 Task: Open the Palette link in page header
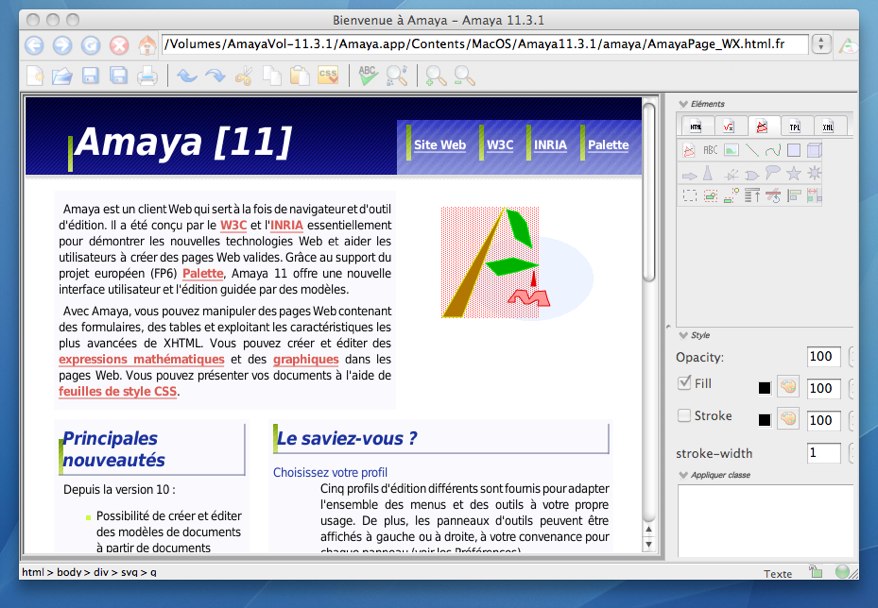point(608,145)
